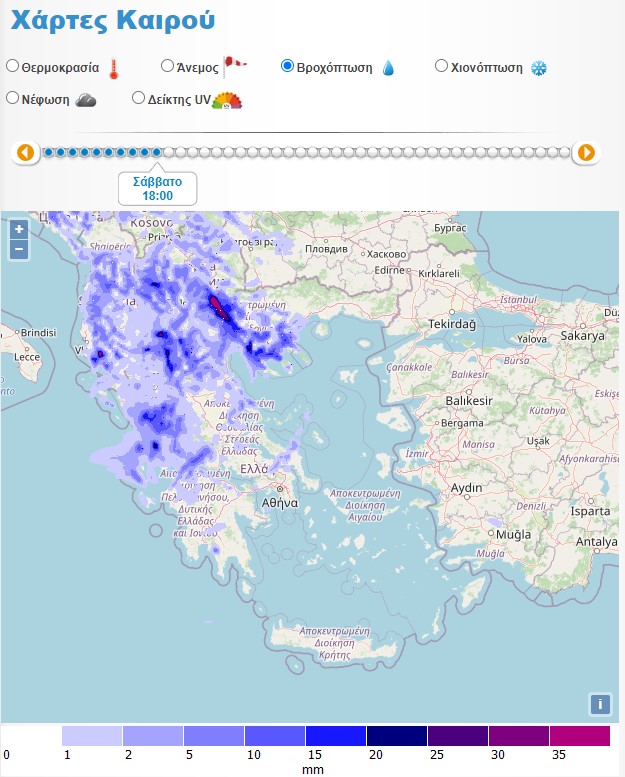
Task: Zoom out the map with minus button
Action: tap(19, 249)
